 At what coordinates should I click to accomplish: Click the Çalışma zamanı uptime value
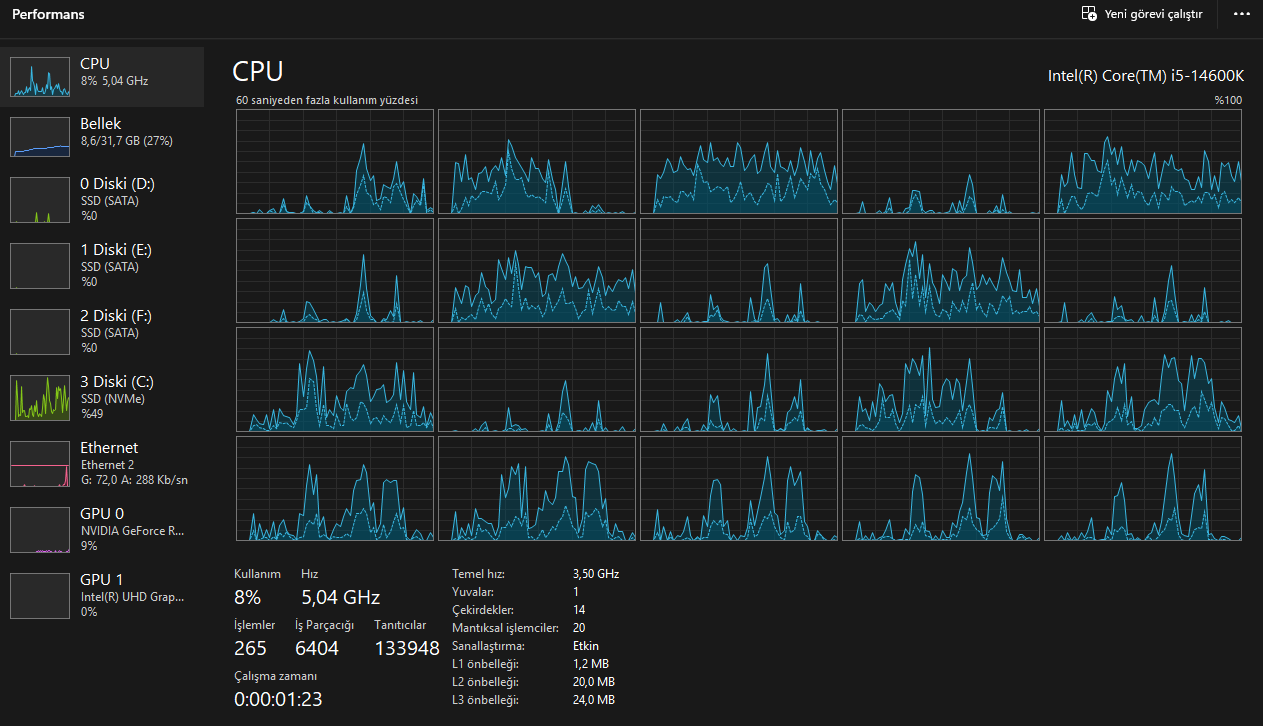pos(278,699)
